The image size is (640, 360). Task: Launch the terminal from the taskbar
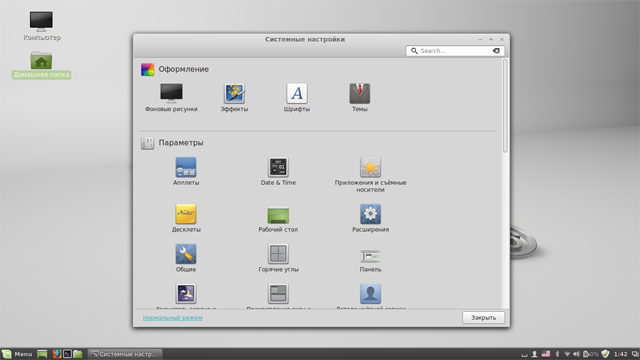pyautogui.click(x=67, y=354)
